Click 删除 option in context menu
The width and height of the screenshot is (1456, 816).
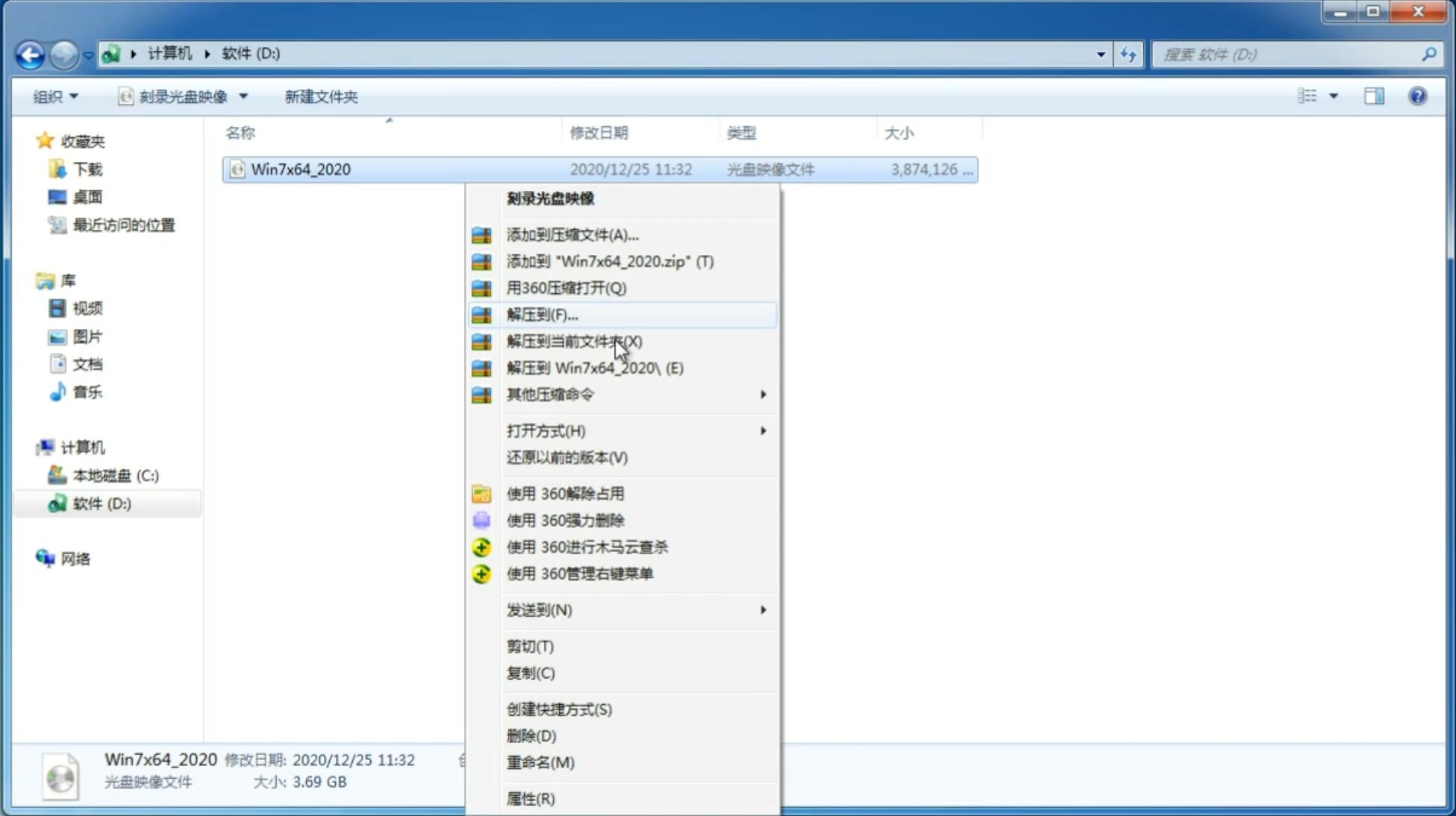(531, 735)
